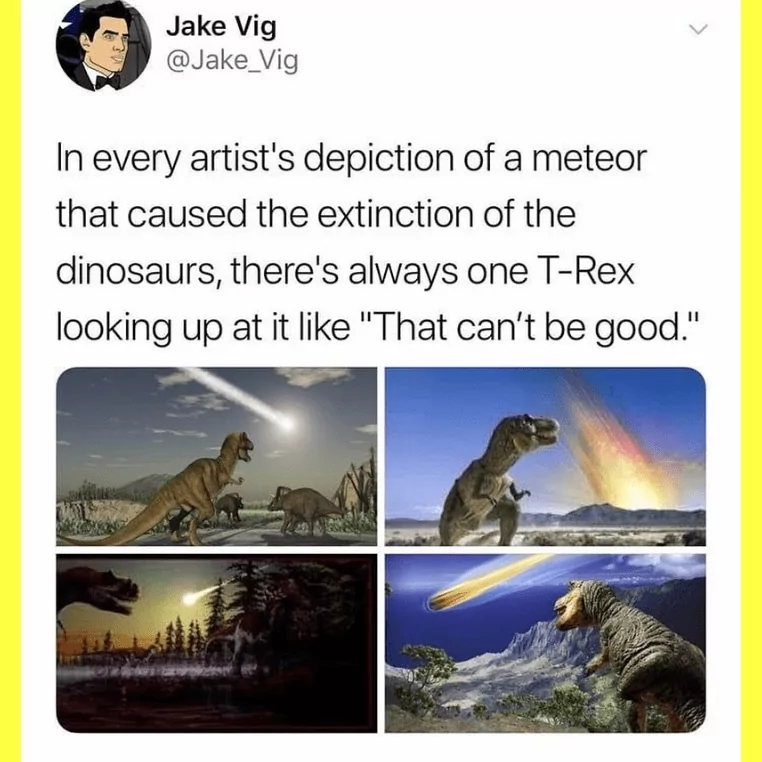Open Jake Vig's profile avatar
This screenshot has width=762, height=762.
click(x=103, y=45)
